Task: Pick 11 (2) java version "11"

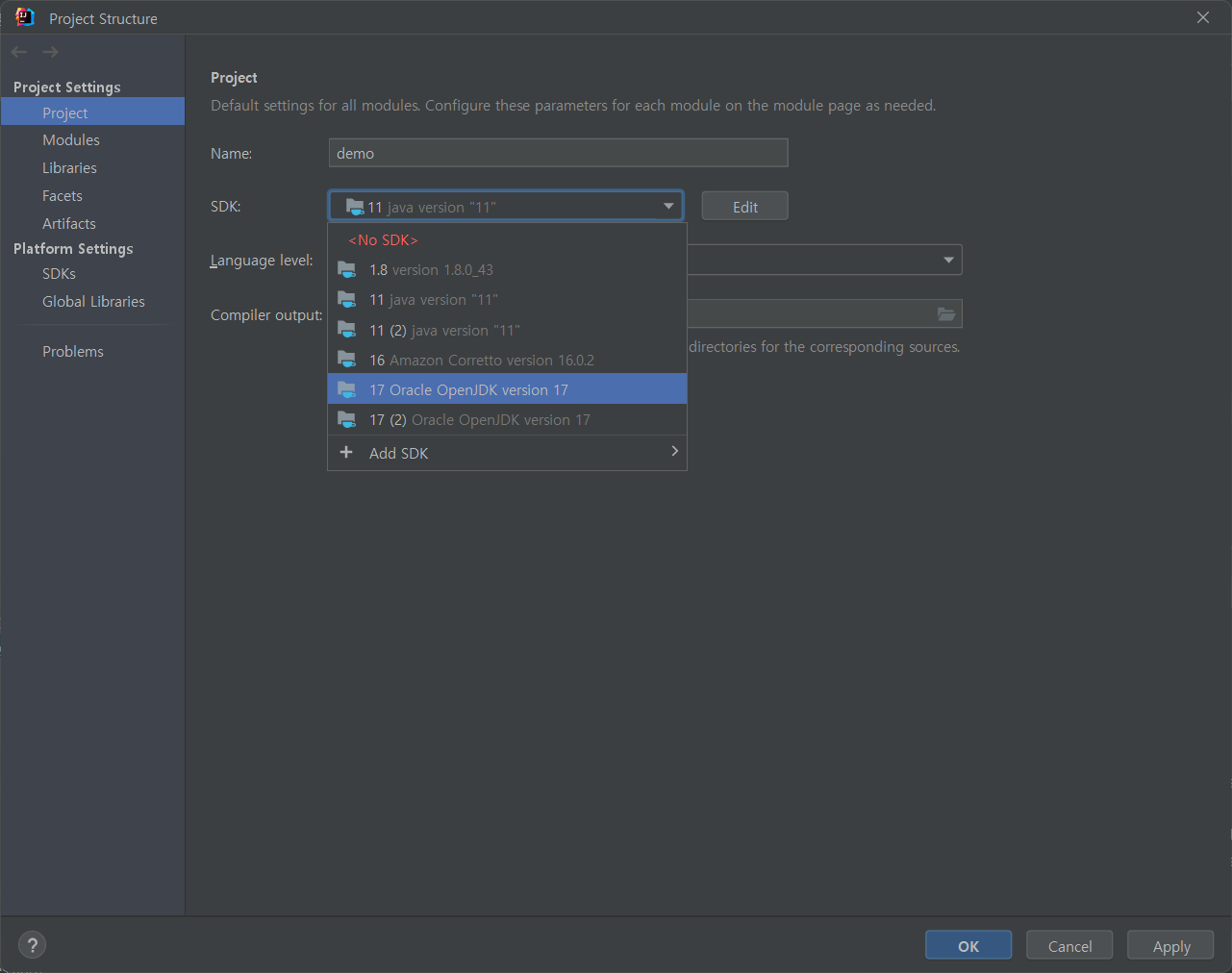Action: click(x=508, y=330)
